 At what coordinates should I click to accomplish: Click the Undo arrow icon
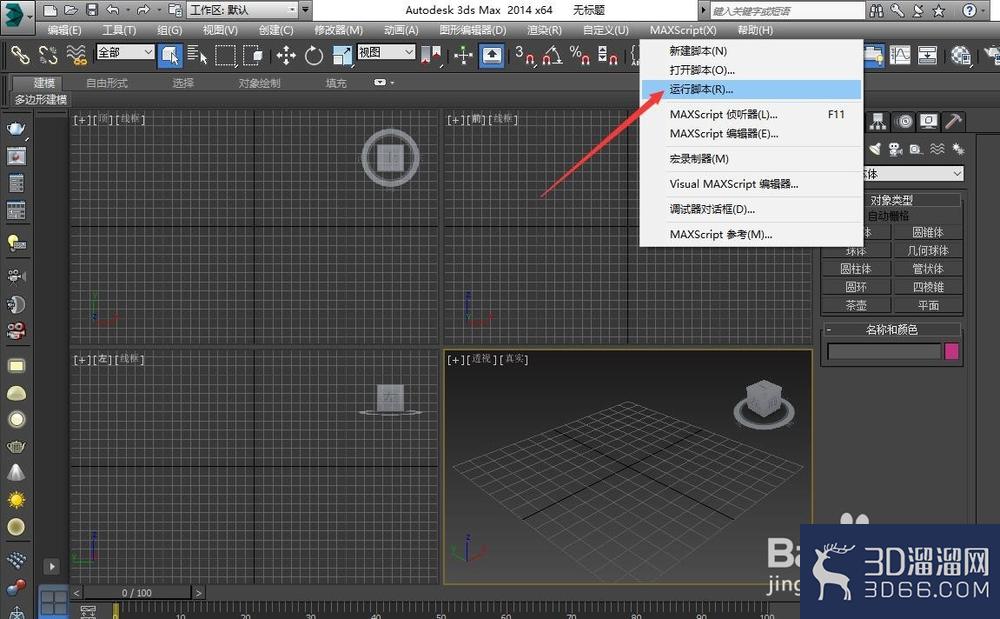pyautogui.click(x=112, y=10)
